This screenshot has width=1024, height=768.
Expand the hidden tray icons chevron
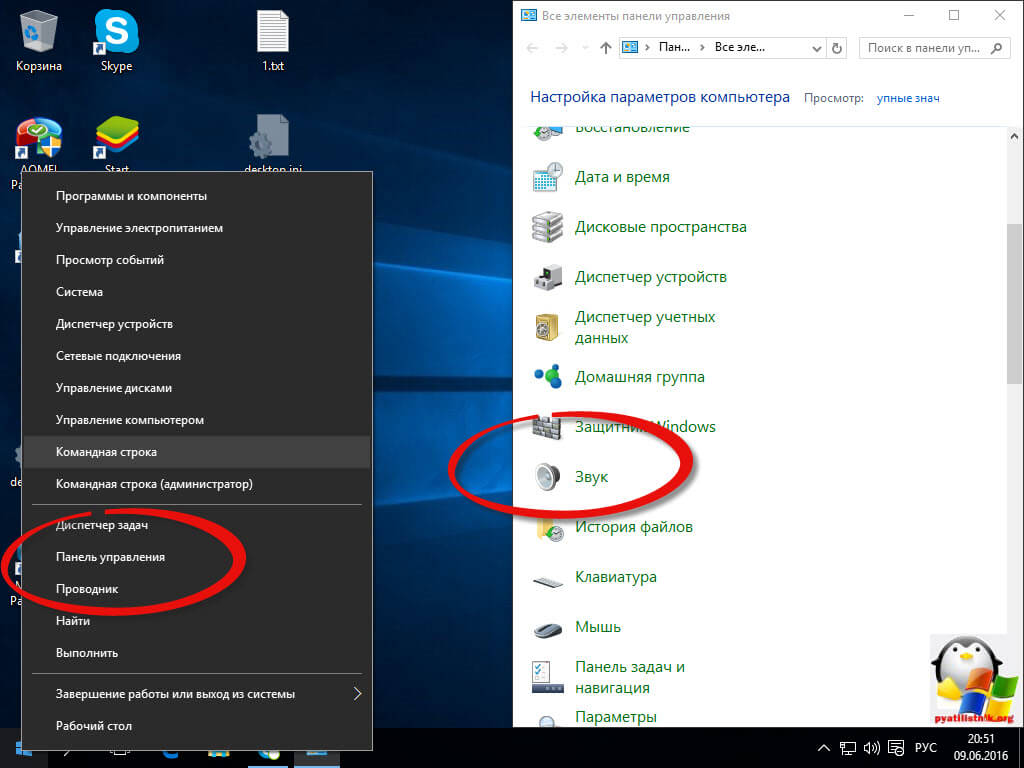coord(824,747)
